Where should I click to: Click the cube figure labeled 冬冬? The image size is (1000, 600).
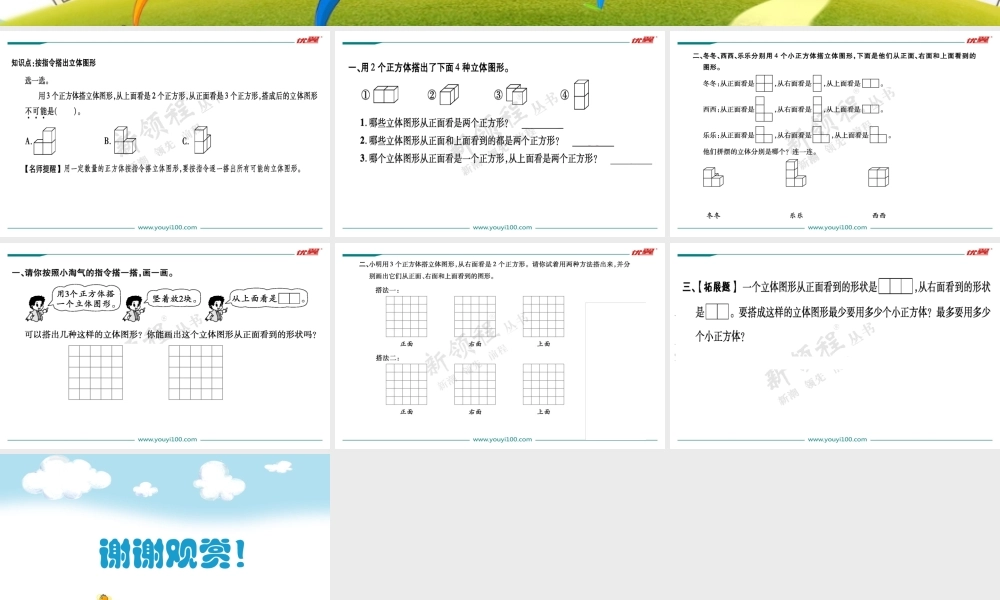click(712, 177)
